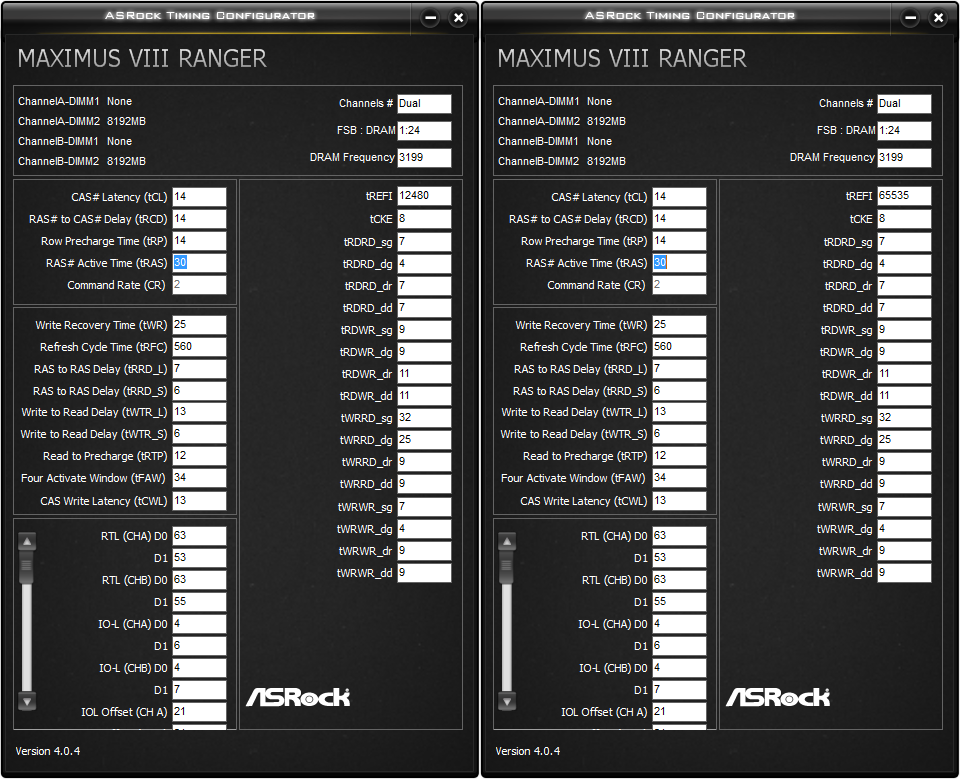This screenshot has height=780, width=960.
Task: Click scrollbar thumb in left window's RTL panel
Action: [x=27, y=566]
